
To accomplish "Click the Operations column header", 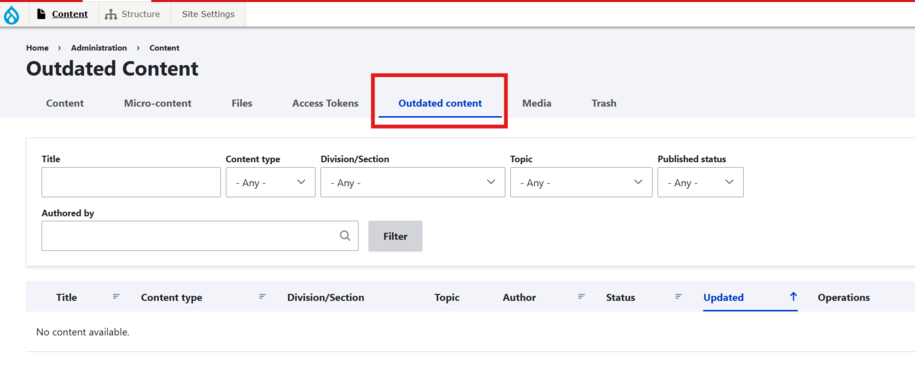I will pos(844,297).
